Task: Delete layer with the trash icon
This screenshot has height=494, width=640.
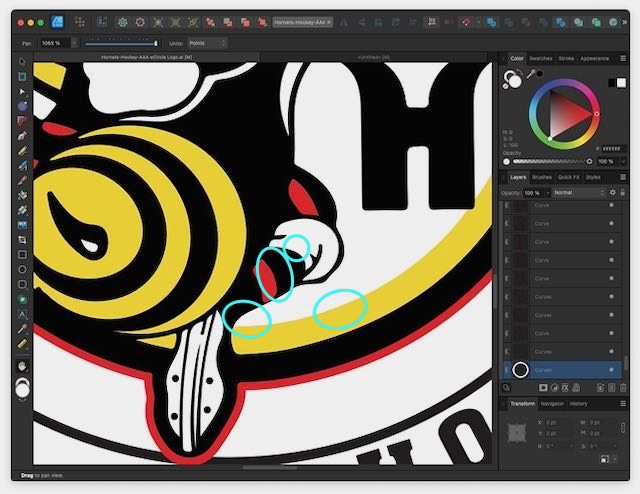Action: 623,388
